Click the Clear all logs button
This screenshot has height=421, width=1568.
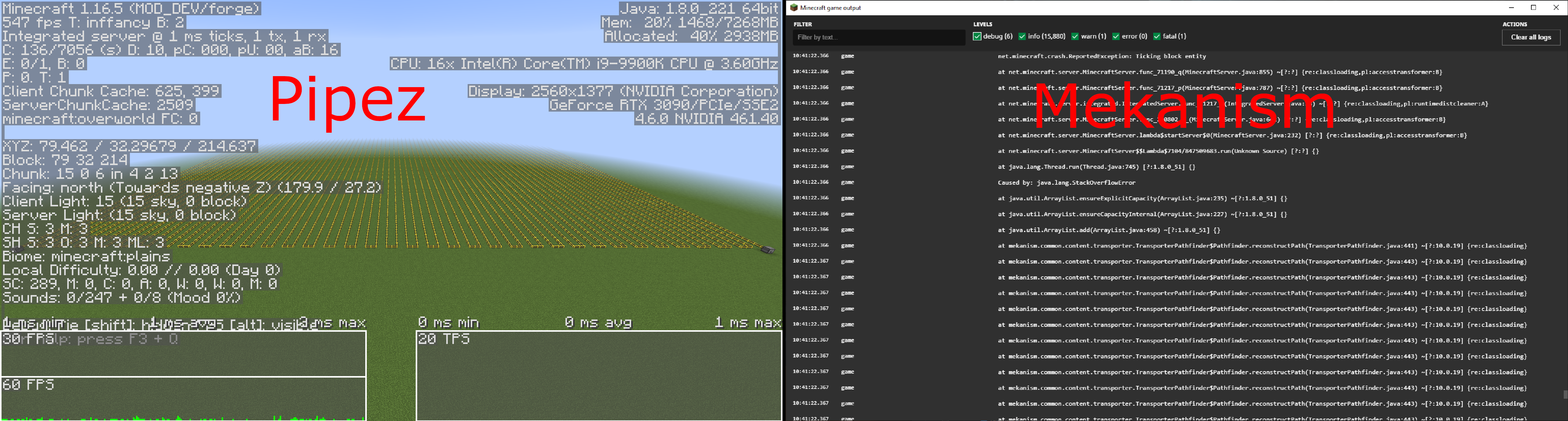tap(1532, 37)
